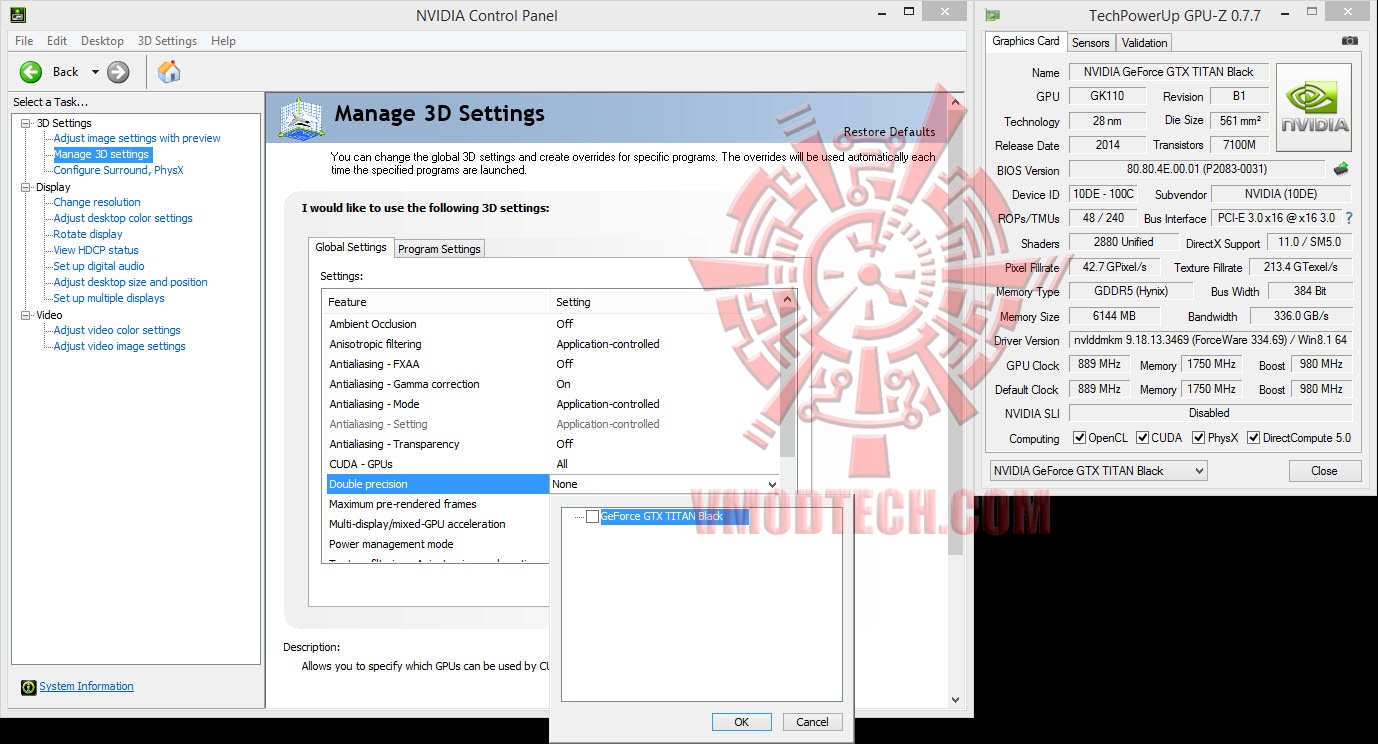Viewport: 1378px width, 744px height.
Task: Open Adjust desktop color settings
Action: pyautogui.click(x=123, y=219)
